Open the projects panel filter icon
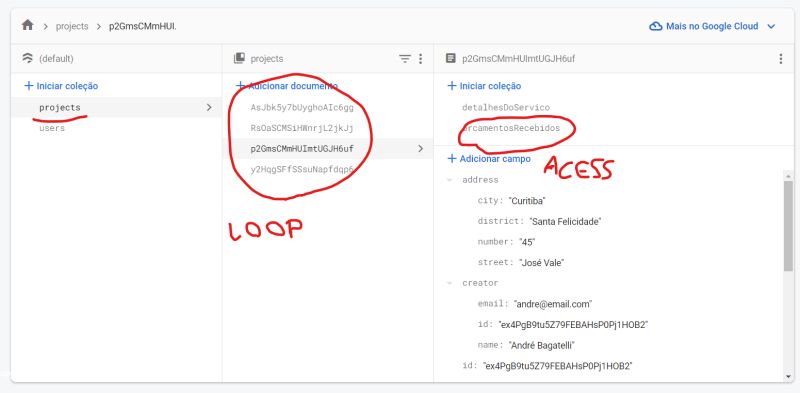Viewport: 800px width, 393px height. point(405,59)
